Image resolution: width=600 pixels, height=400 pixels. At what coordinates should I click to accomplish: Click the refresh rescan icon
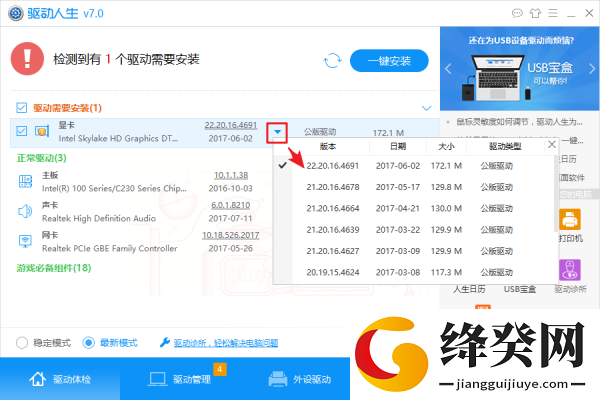332,60
